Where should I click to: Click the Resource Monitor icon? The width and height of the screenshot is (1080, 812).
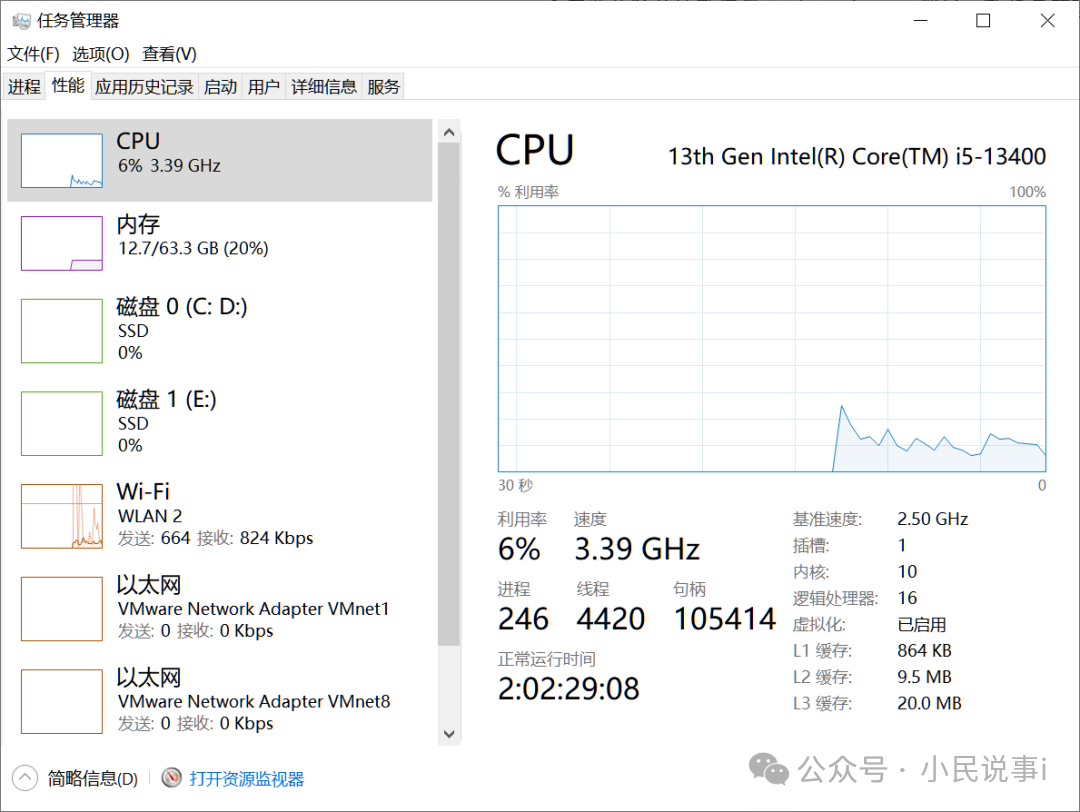(x=172, y=778)
